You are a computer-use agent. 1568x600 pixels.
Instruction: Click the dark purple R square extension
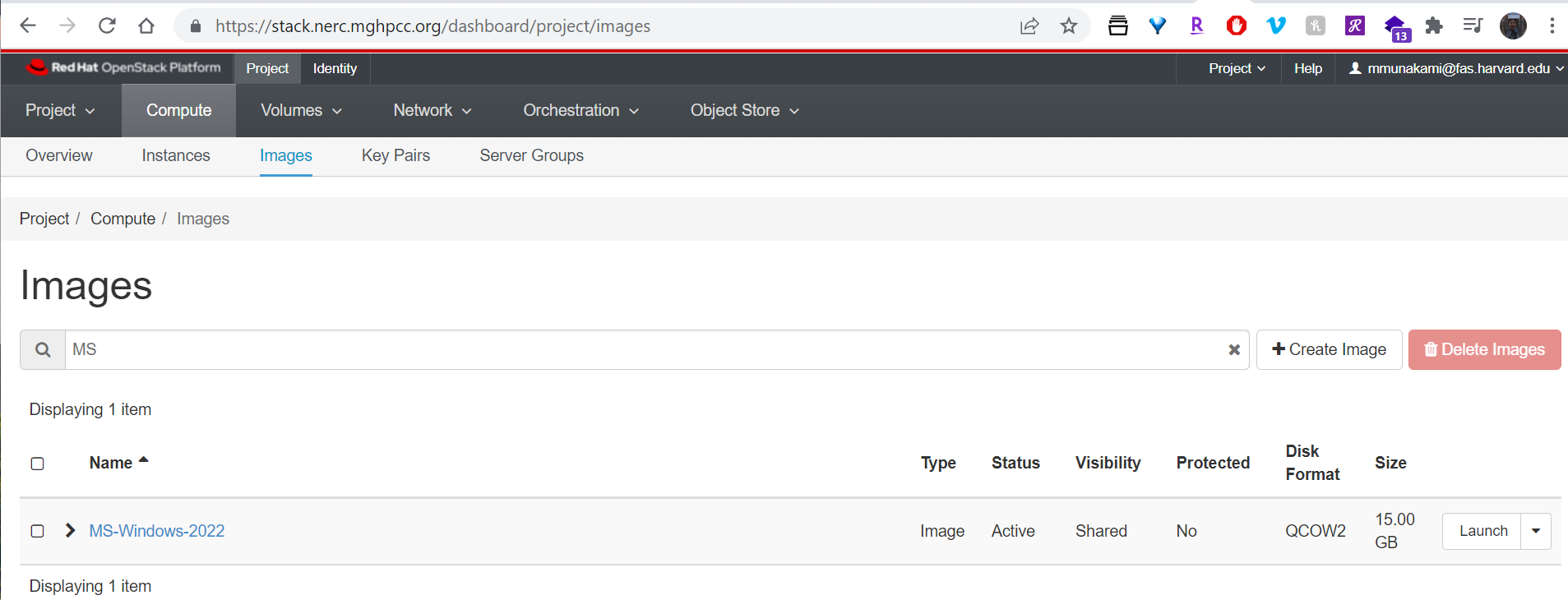point(1355,25)
